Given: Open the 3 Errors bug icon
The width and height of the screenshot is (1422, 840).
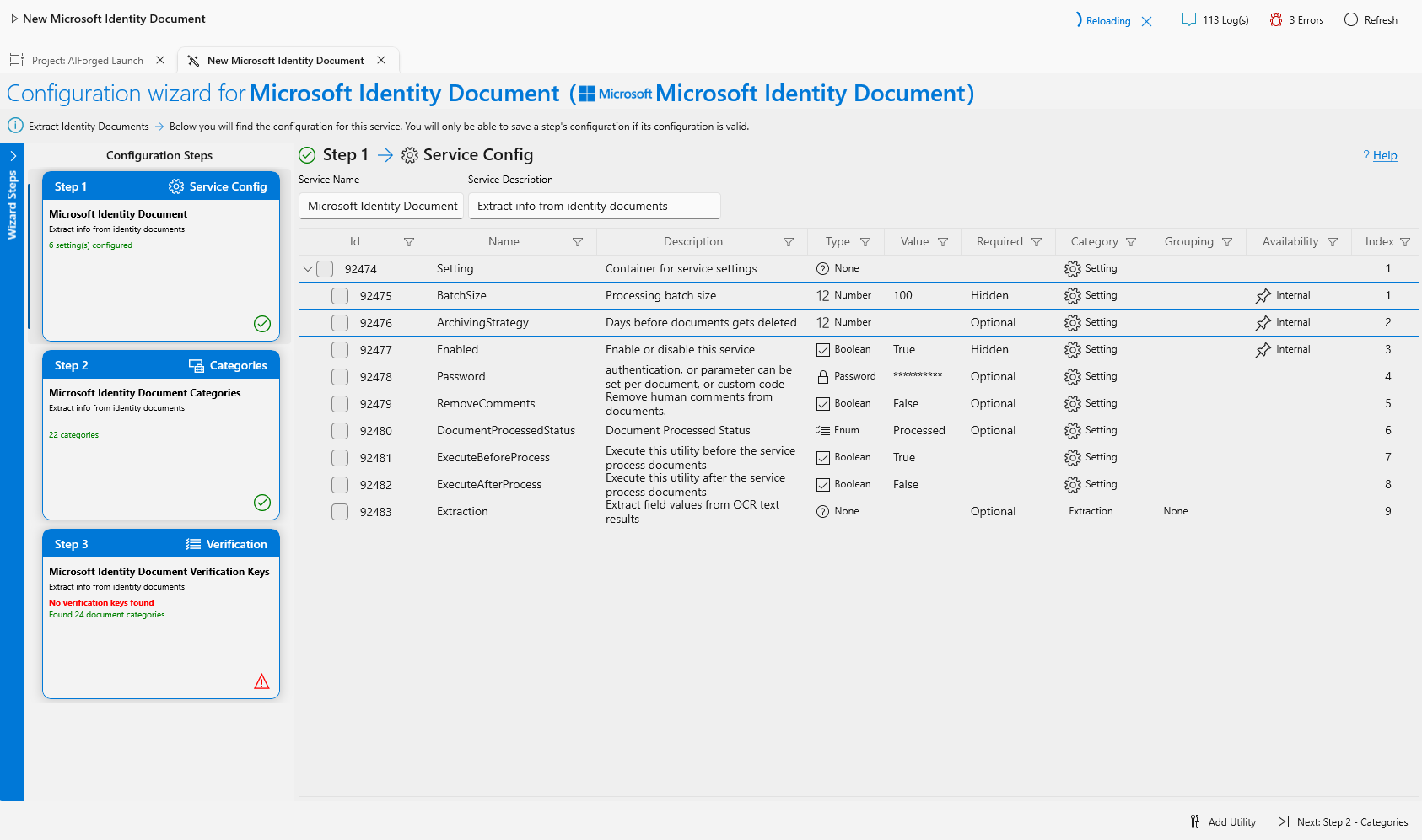Looking at the screenshot, I should click(x=1276, y=19).
